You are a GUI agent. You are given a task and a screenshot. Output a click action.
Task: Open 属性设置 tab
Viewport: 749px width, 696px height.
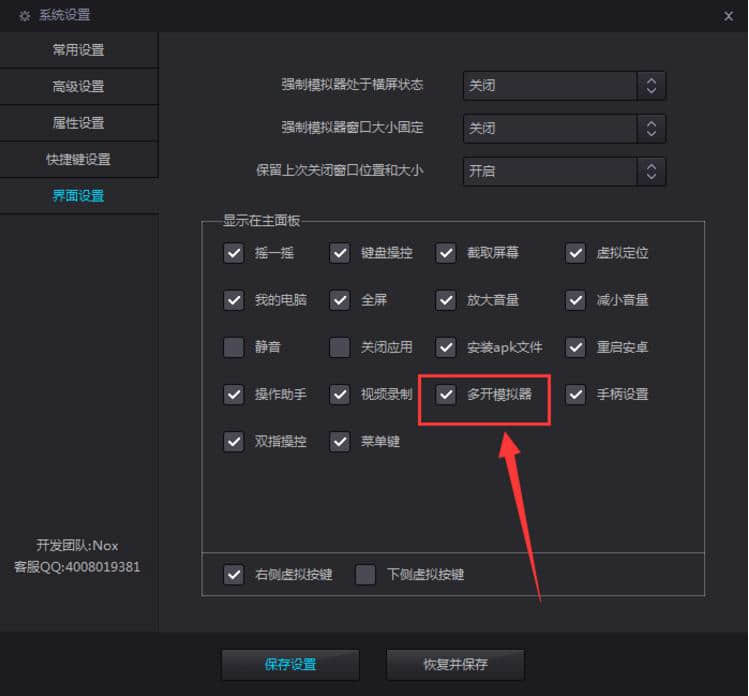click(x=78, y=123)
